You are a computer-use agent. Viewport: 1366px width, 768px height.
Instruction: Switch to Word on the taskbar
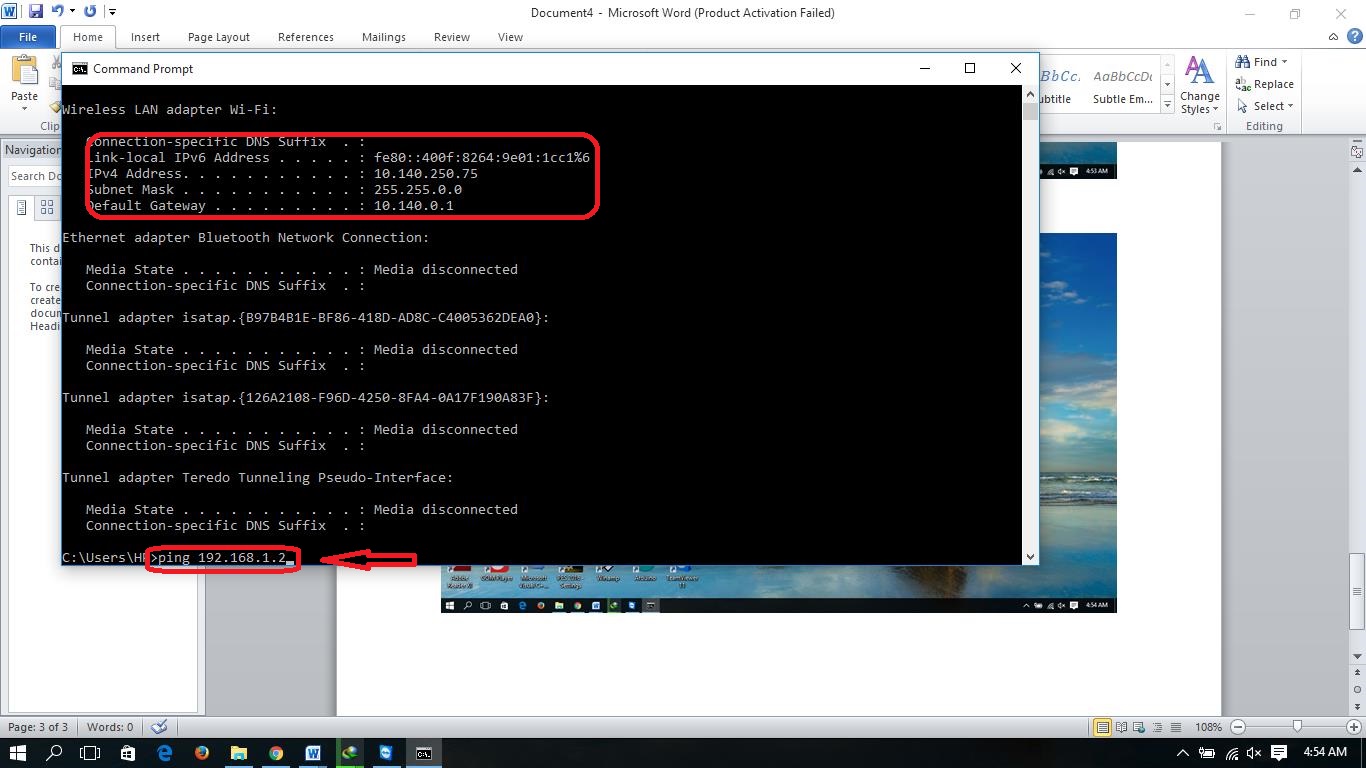click(313, 753)
